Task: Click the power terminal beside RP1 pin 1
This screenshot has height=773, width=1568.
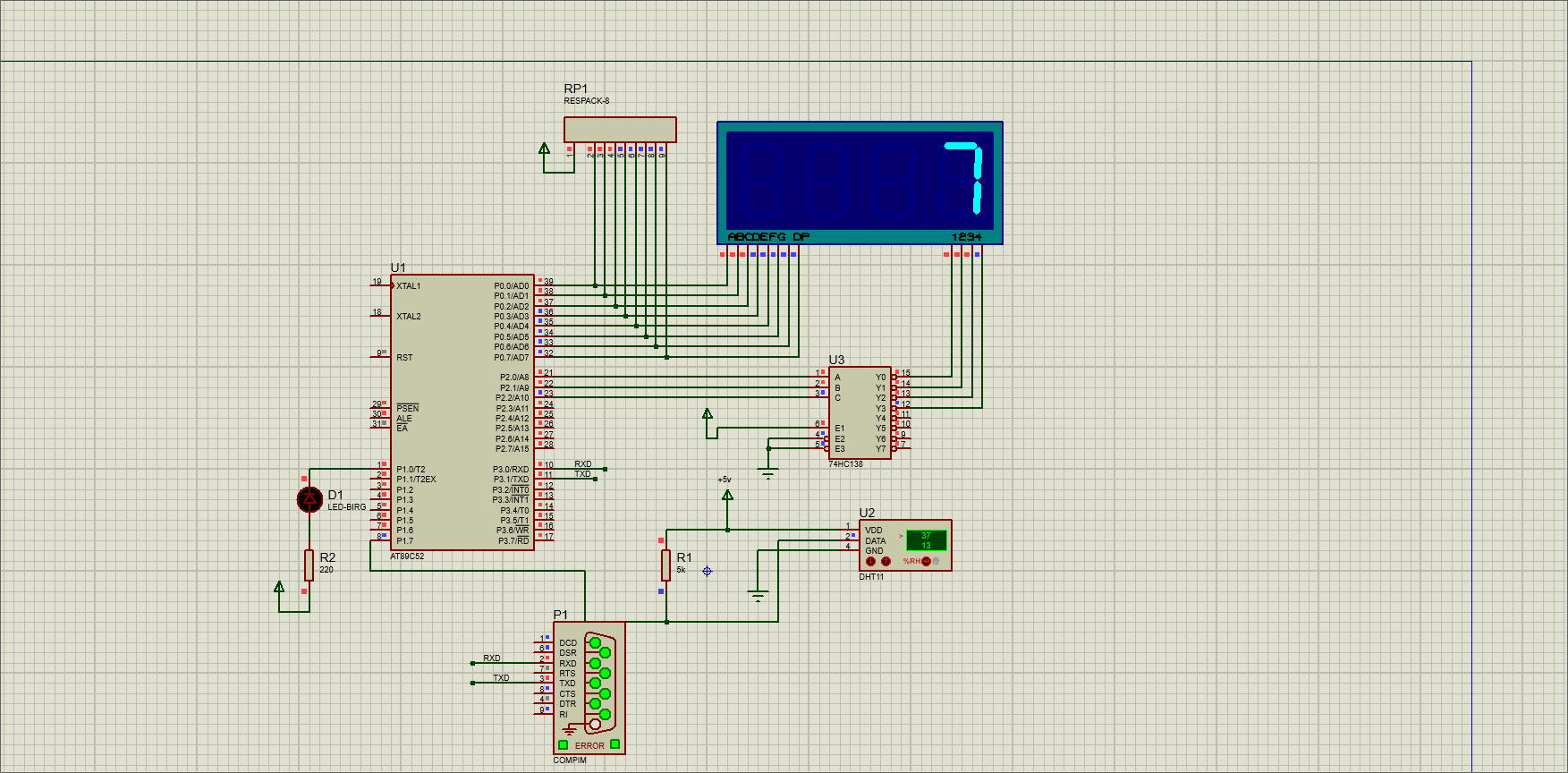Action: tap(544, 148)
